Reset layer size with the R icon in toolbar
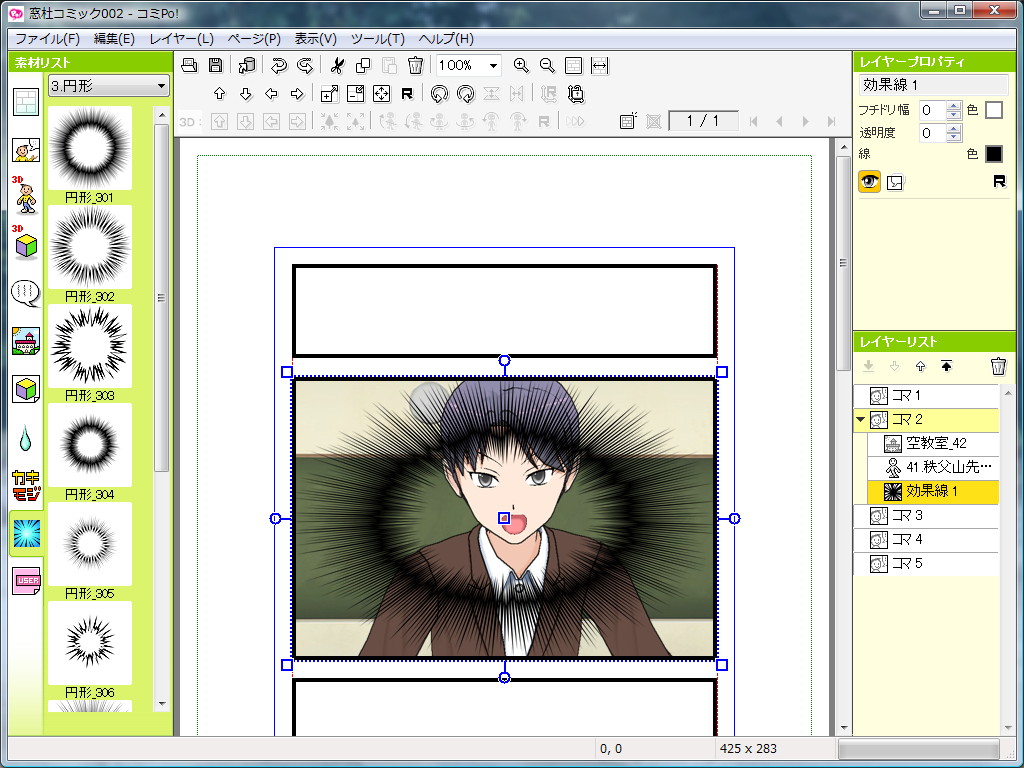 [x=407, y=94]
